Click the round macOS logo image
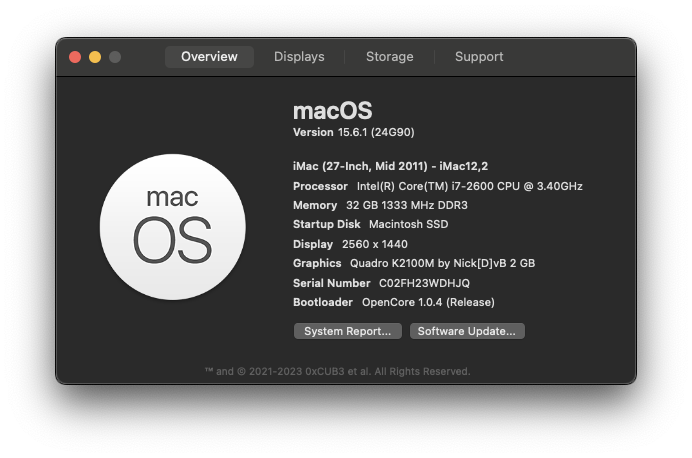The height and width of the screenshot is (458, 692). 173,227
